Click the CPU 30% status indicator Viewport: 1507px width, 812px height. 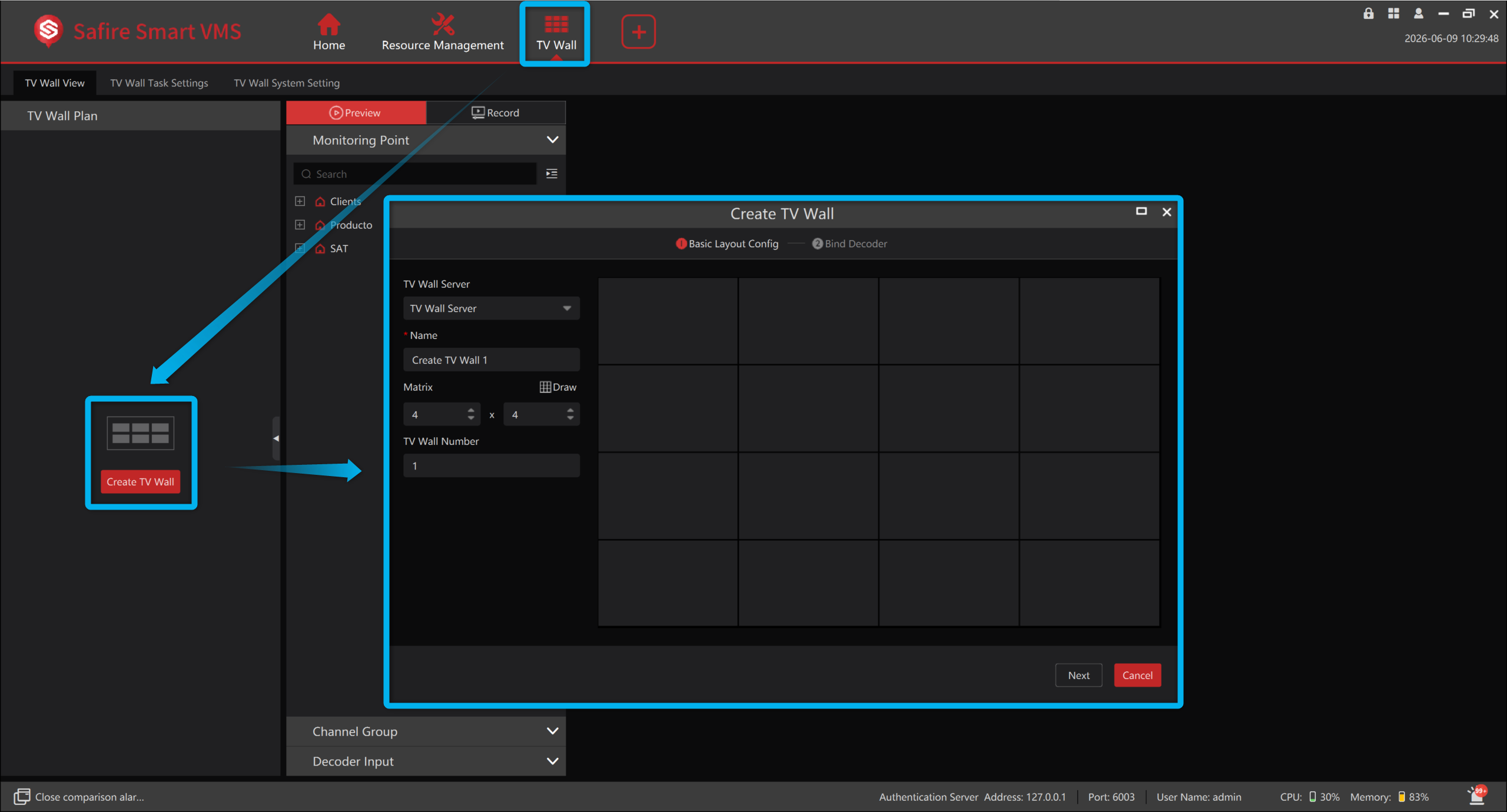[1309, 797]
